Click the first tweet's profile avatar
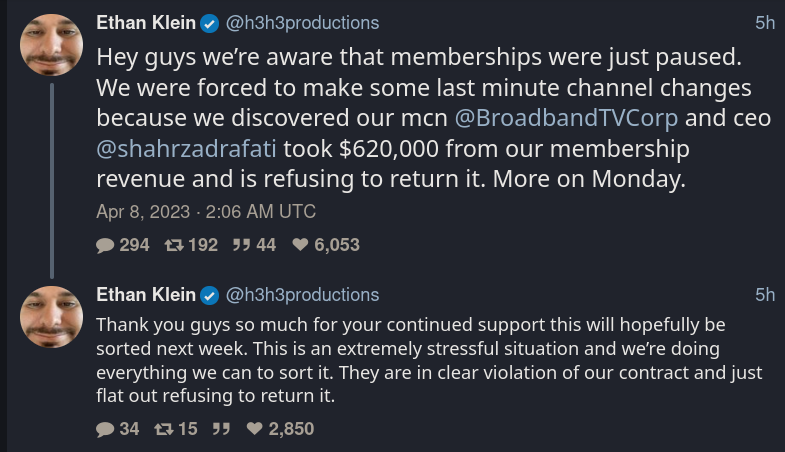785x452 pixels. [52, 45]
